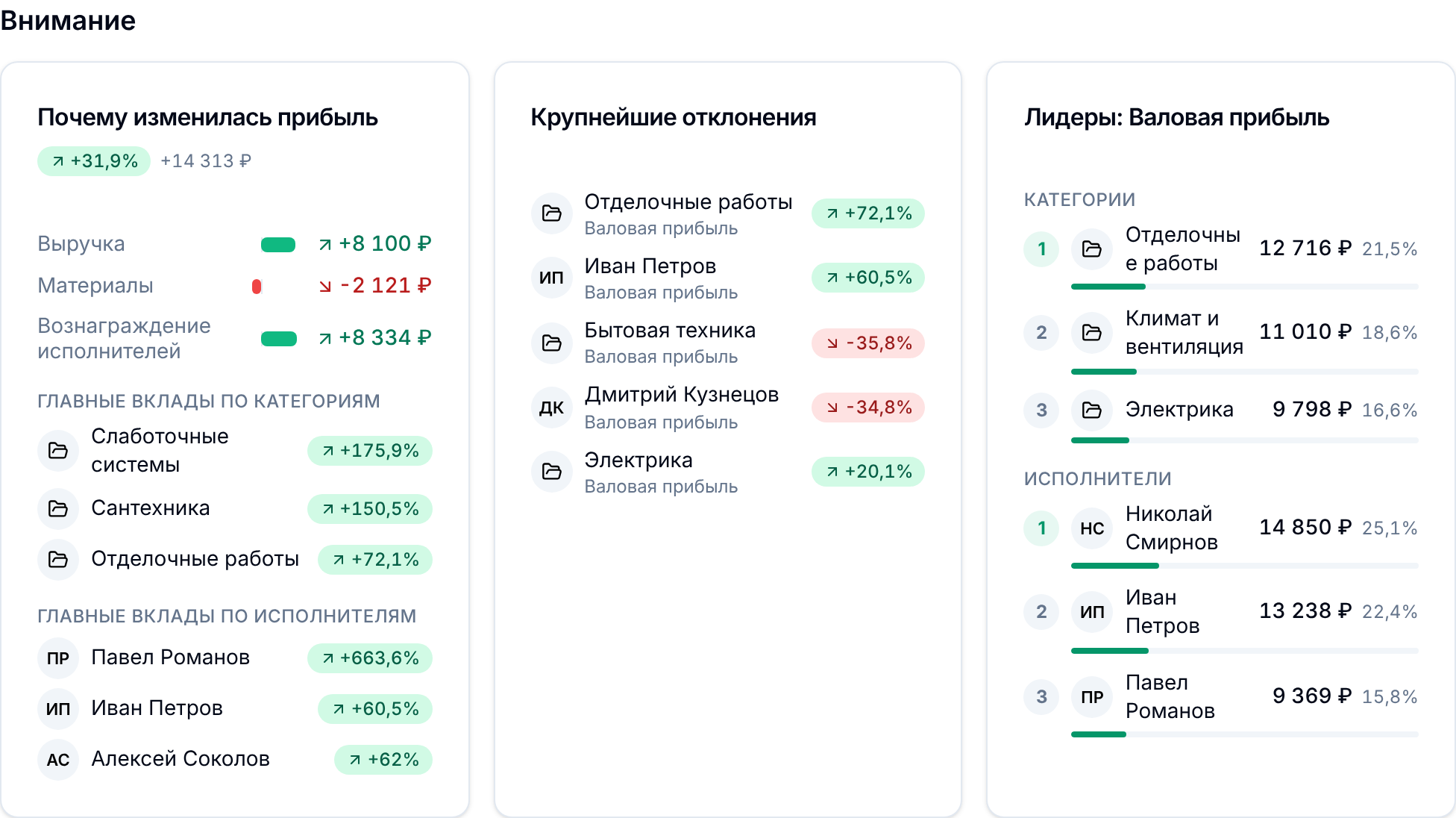The width and height of the screenshot is (1456, 818).
Task: Click the red bar beside Материалы
Action: pyautogui.click(x=257, y=287)
